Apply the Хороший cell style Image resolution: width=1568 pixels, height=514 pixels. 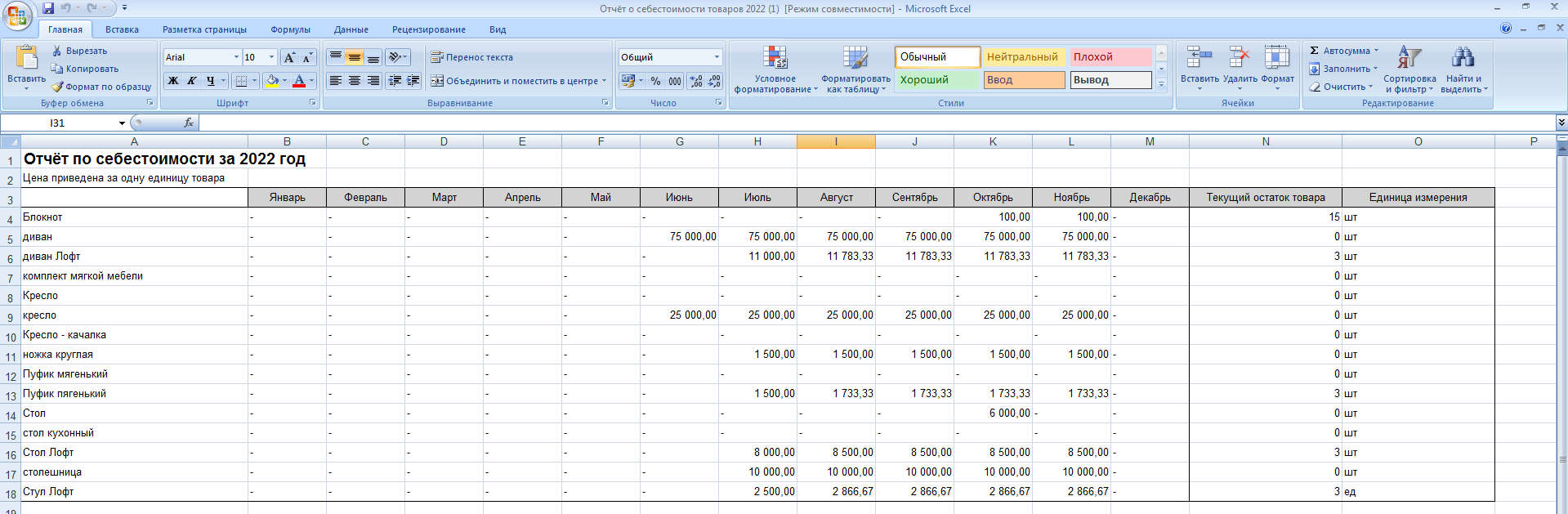936,80
